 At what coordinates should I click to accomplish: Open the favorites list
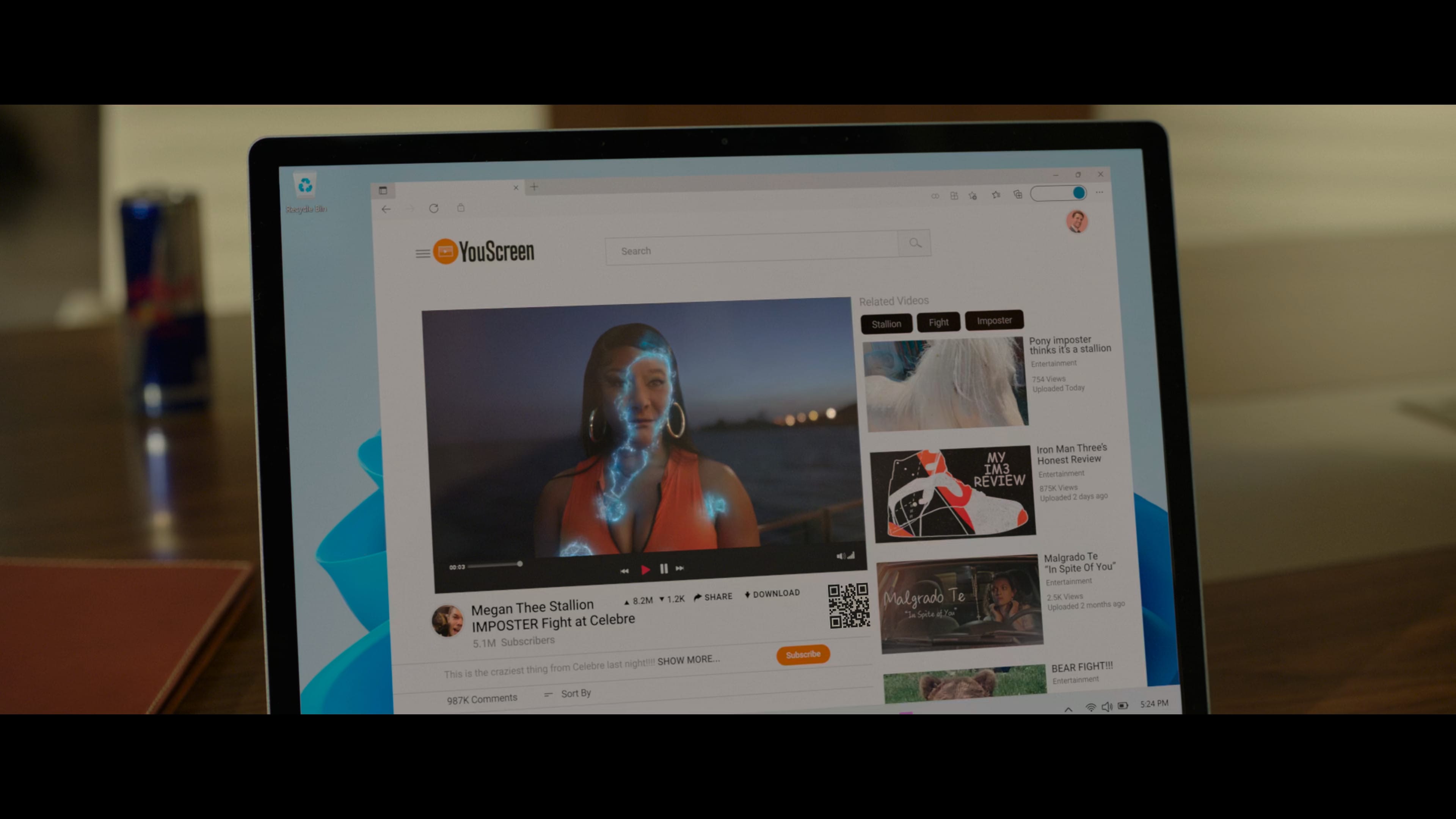996,195
